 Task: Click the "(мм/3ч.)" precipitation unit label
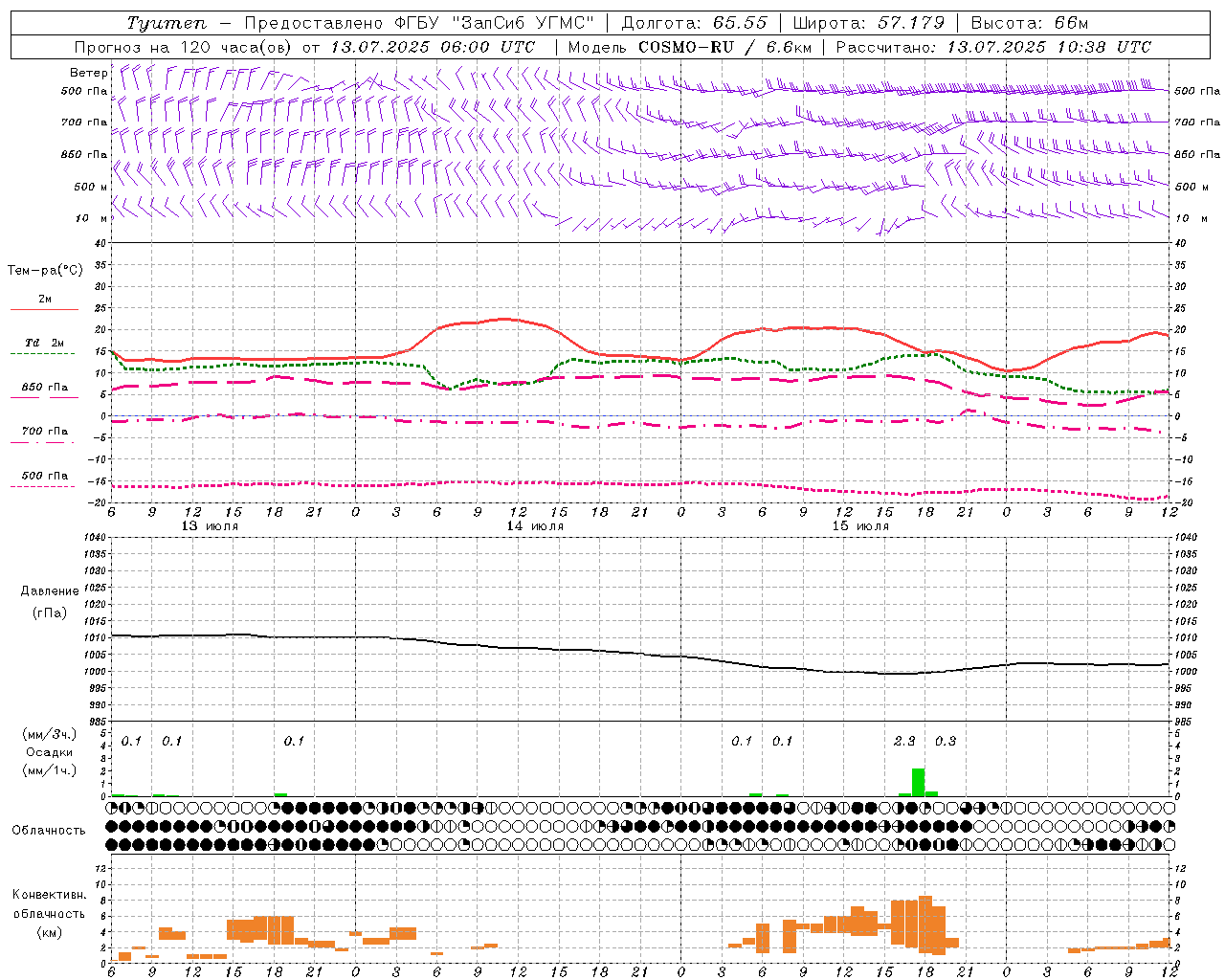[x=49, y=734]
